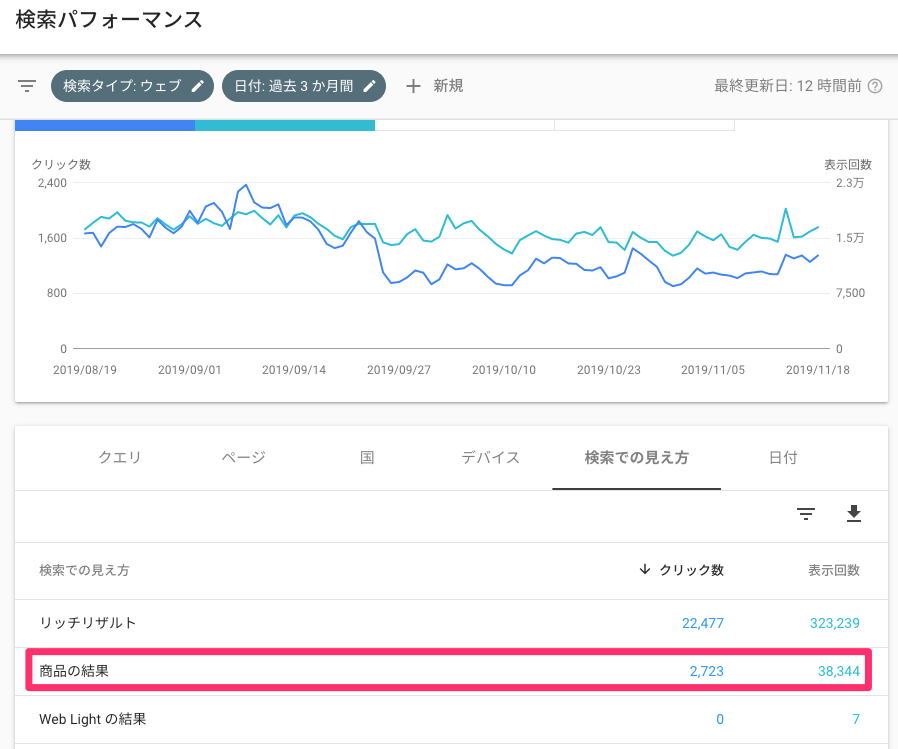Screen dimensions: 898x749
Task: Click Web Light impressions value 7
Action: point(856,719)
